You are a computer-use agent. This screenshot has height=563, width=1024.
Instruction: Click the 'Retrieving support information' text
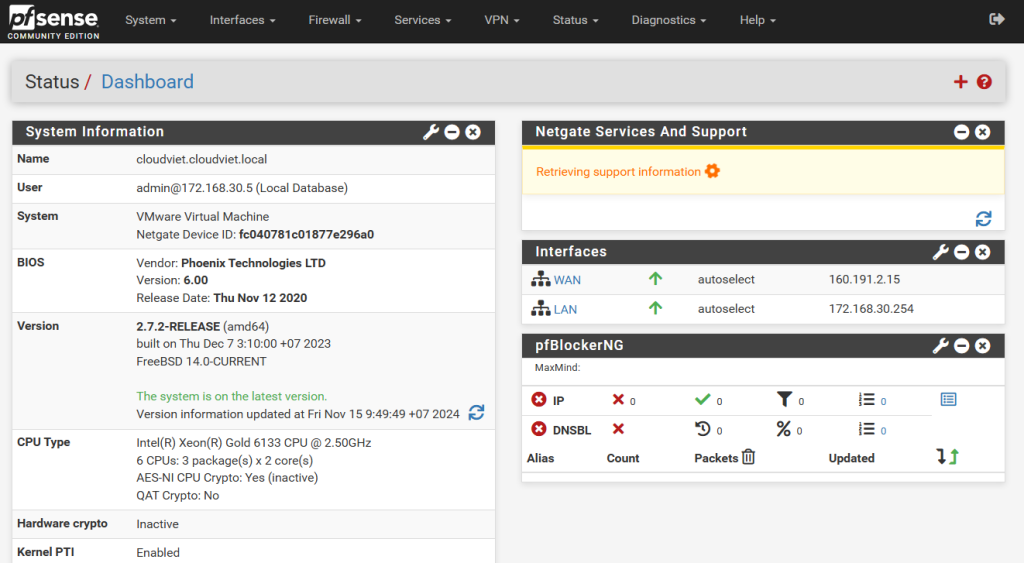[x=618, y=172]
